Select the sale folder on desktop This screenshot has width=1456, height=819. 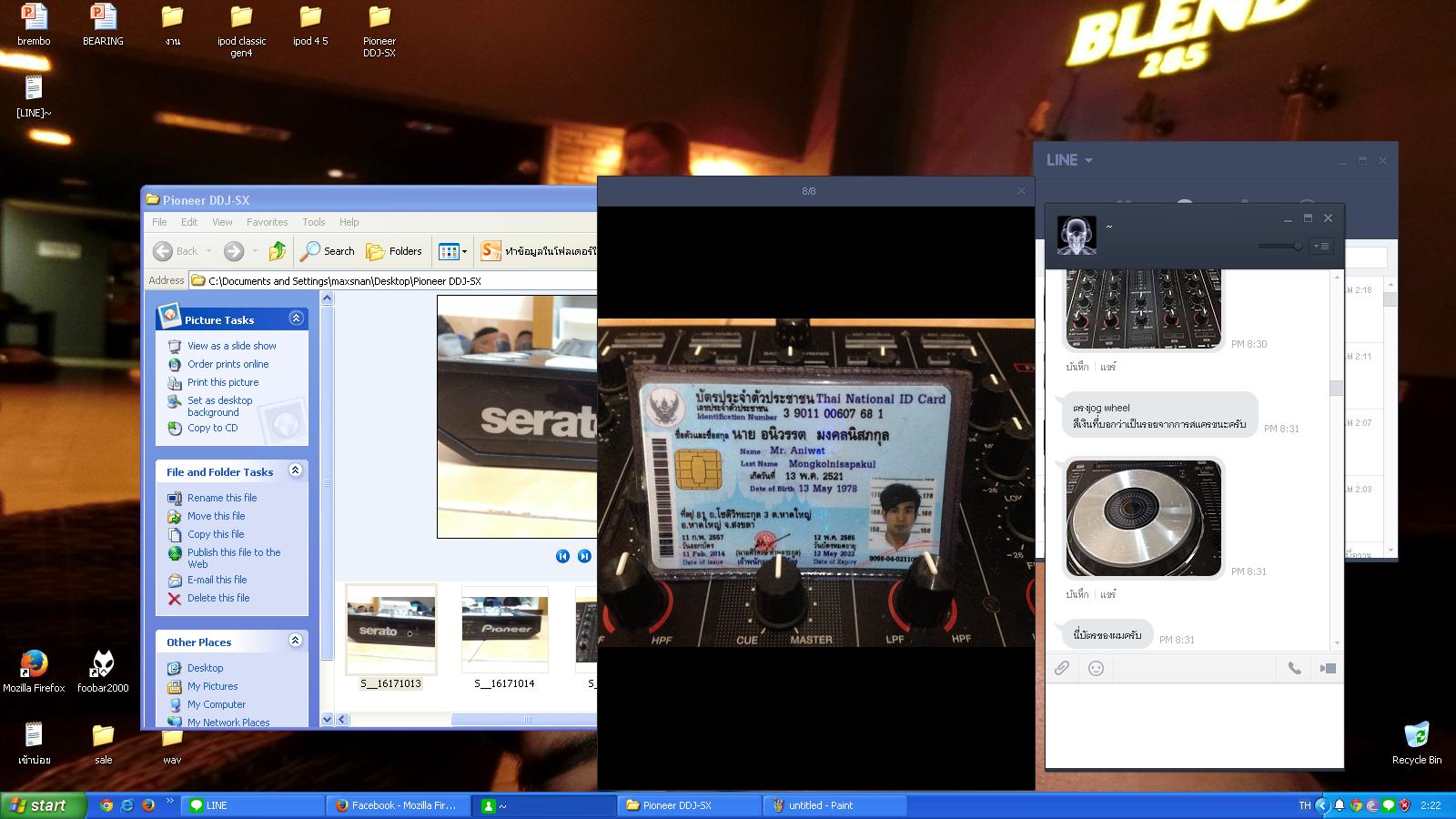click(103, 743)
